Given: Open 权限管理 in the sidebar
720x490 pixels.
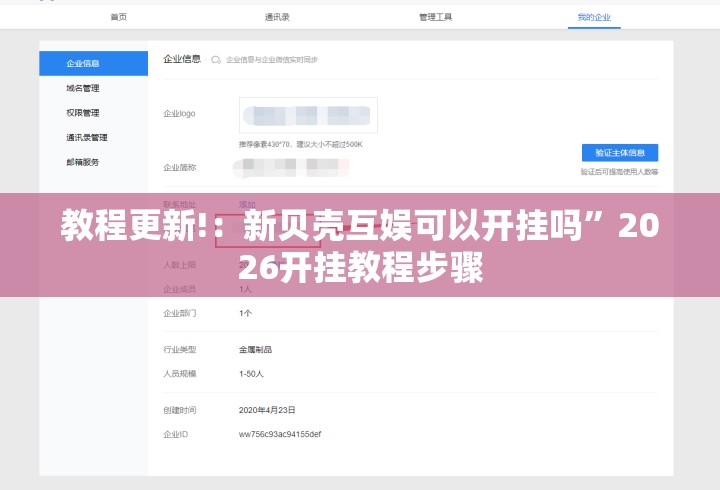Looking at the screenshot, I should point(83,113).
